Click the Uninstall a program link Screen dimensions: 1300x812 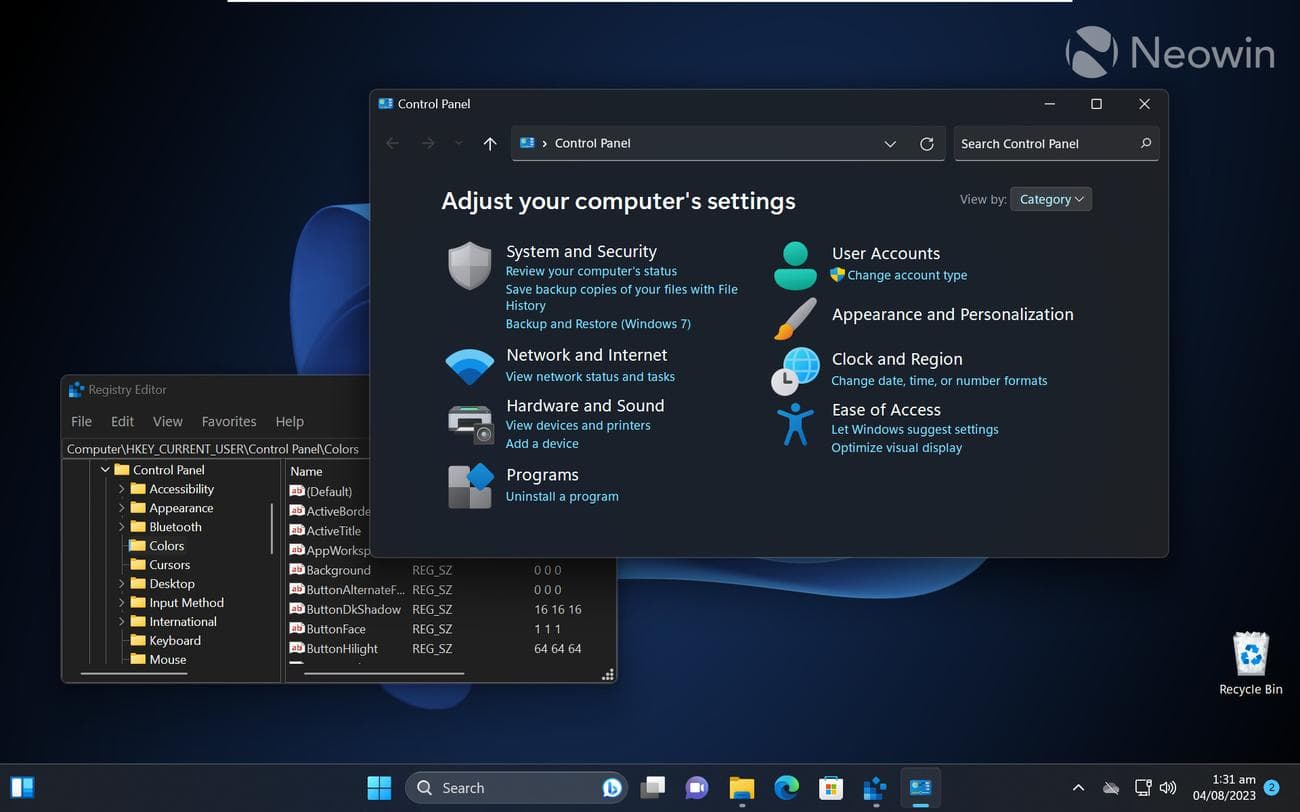562,497
